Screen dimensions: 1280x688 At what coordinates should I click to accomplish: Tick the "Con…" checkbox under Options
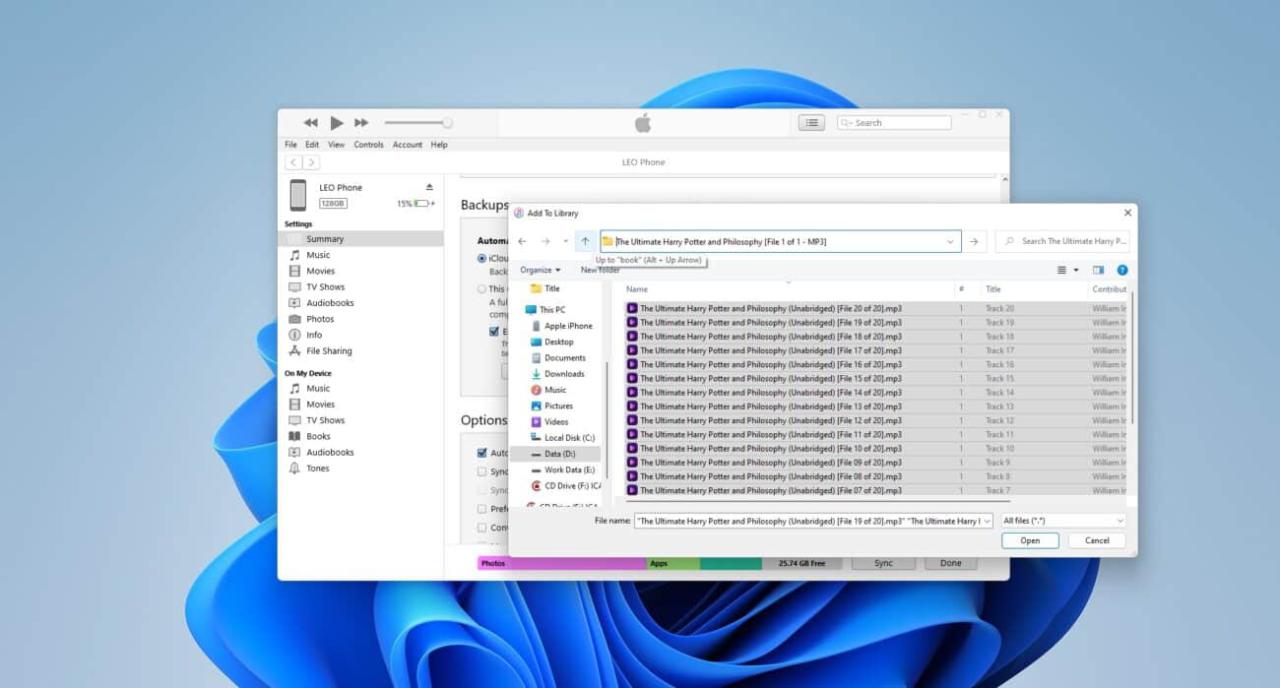482,527
